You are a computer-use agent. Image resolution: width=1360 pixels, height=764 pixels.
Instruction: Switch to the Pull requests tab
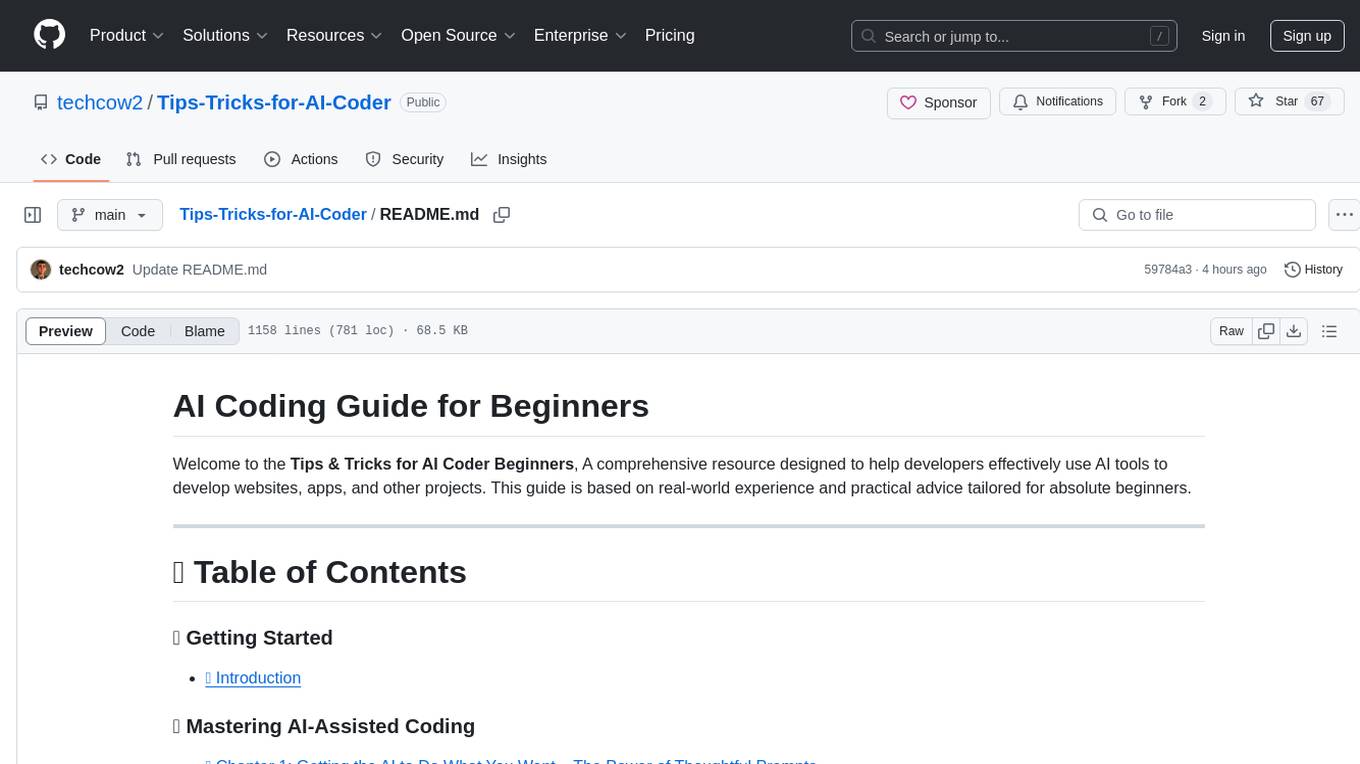pos(181,159)
